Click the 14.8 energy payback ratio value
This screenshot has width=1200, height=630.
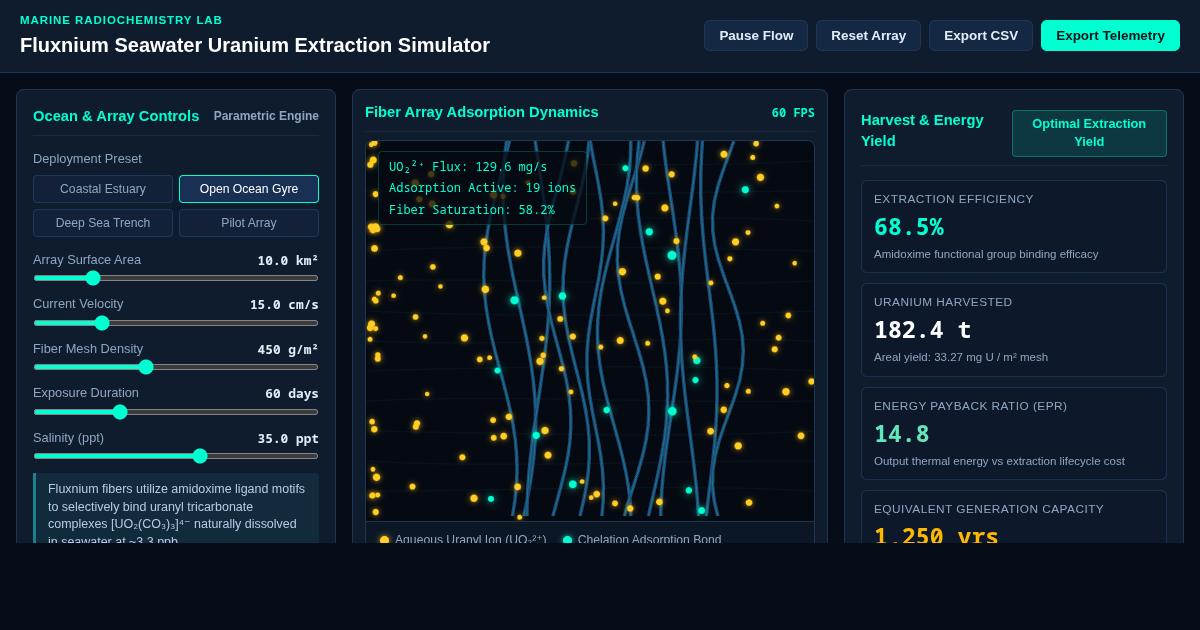(902, 434)
